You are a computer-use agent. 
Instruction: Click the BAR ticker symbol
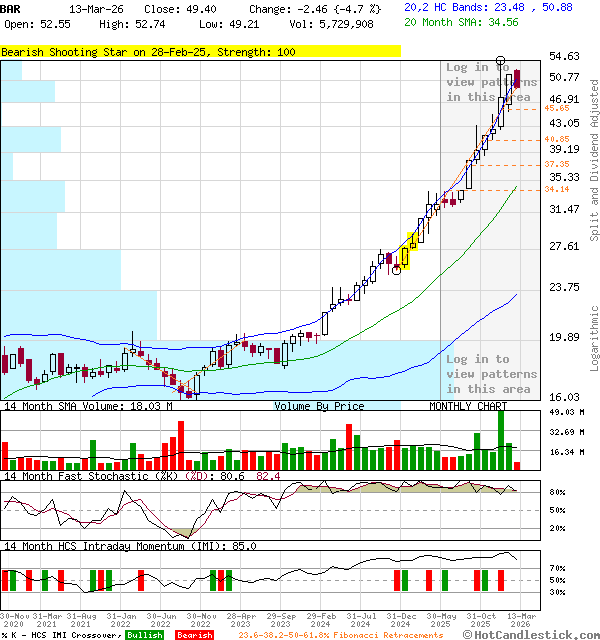pyautogui.click(x=10, y=8)
